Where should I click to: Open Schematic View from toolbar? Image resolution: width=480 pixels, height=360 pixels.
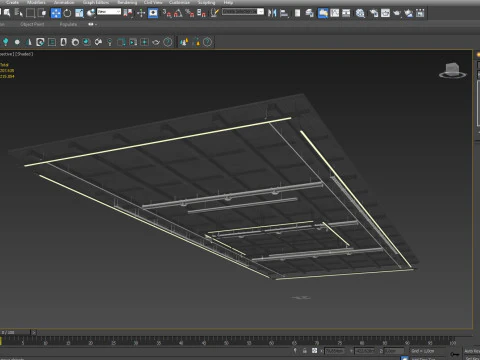click(346, 13)
